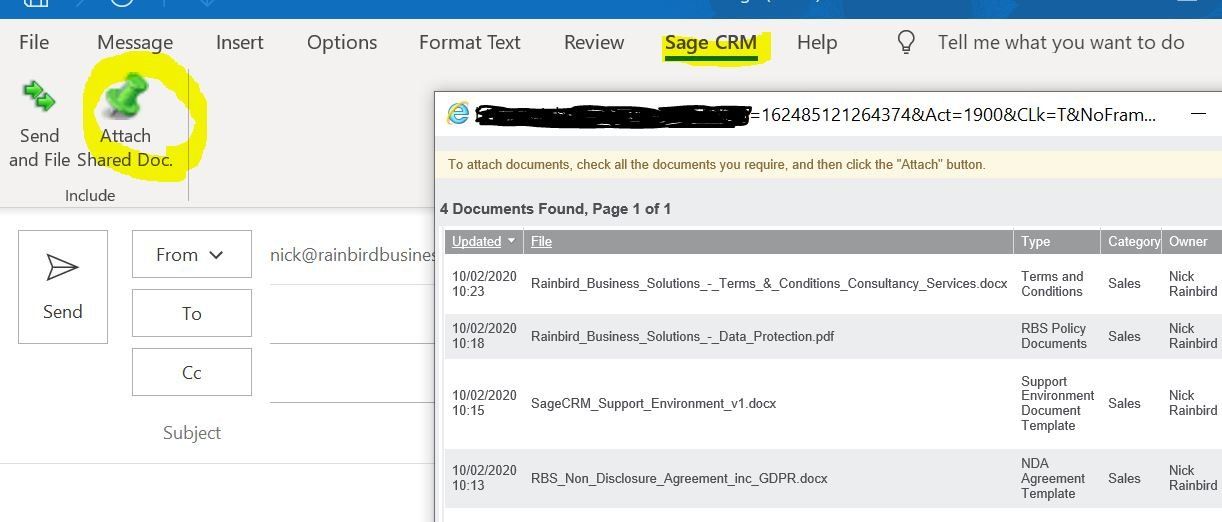Select SageCRM_Support_Environment_v1.docx file
The image size is (1222, 522).
coord(653,403)
